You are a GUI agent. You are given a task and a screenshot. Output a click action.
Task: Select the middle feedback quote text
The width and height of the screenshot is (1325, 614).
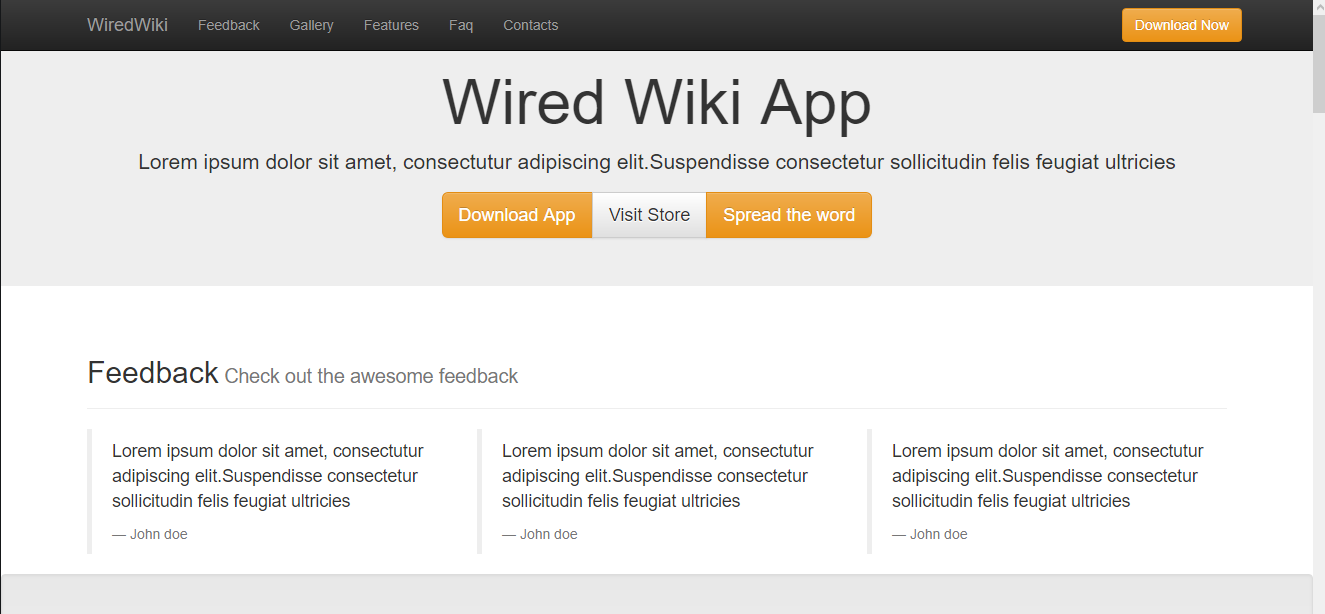click(x=658, y=476)
